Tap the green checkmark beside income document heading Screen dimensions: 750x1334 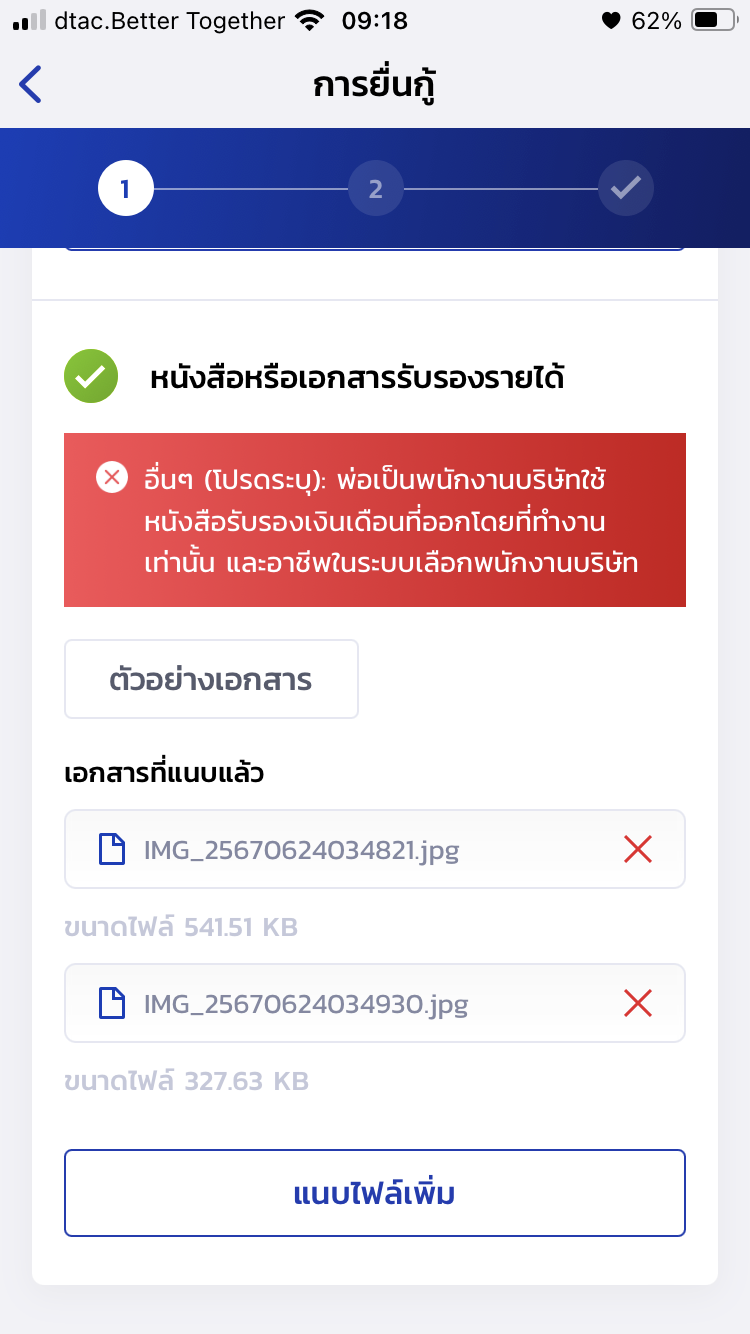(x=91, y=377)
